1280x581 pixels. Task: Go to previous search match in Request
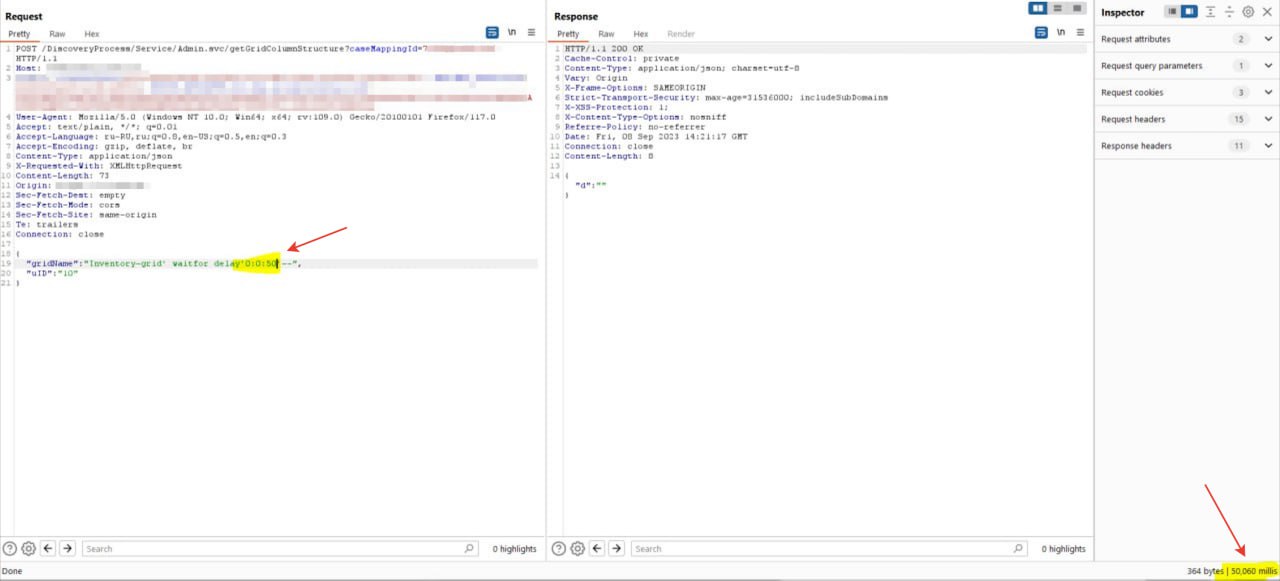[x=48, y=548]
